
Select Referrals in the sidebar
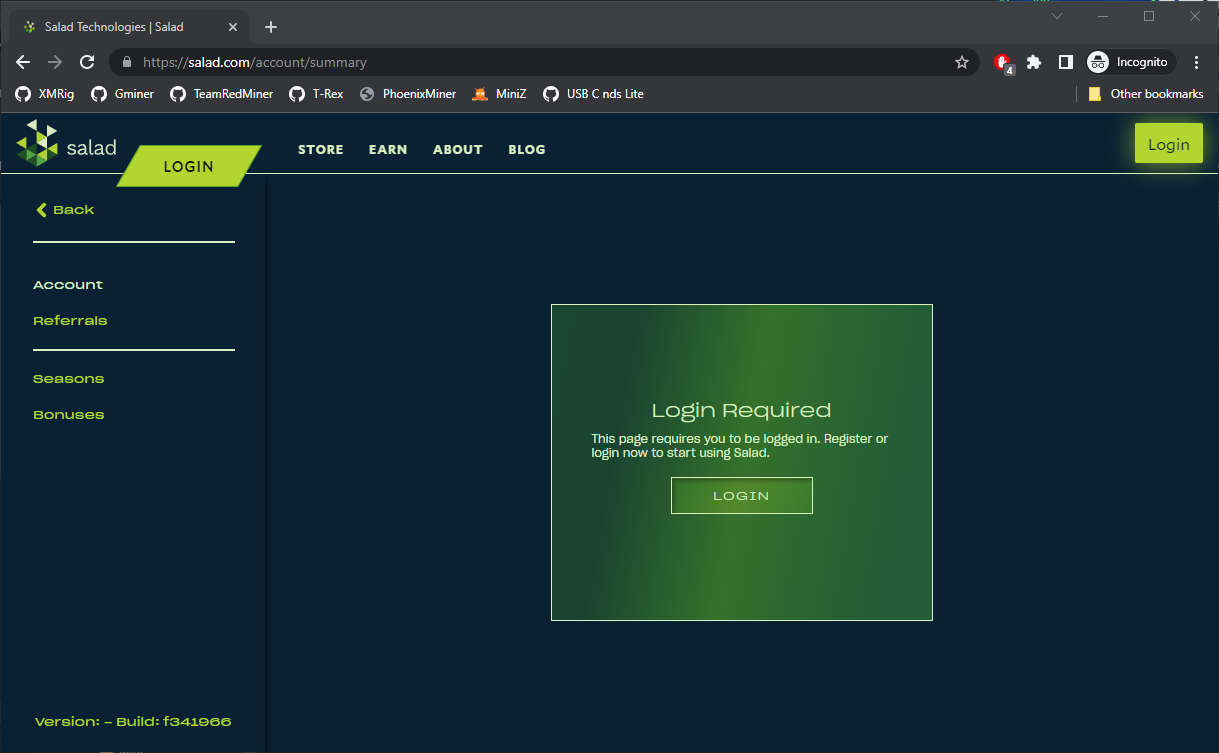point(70,321)
